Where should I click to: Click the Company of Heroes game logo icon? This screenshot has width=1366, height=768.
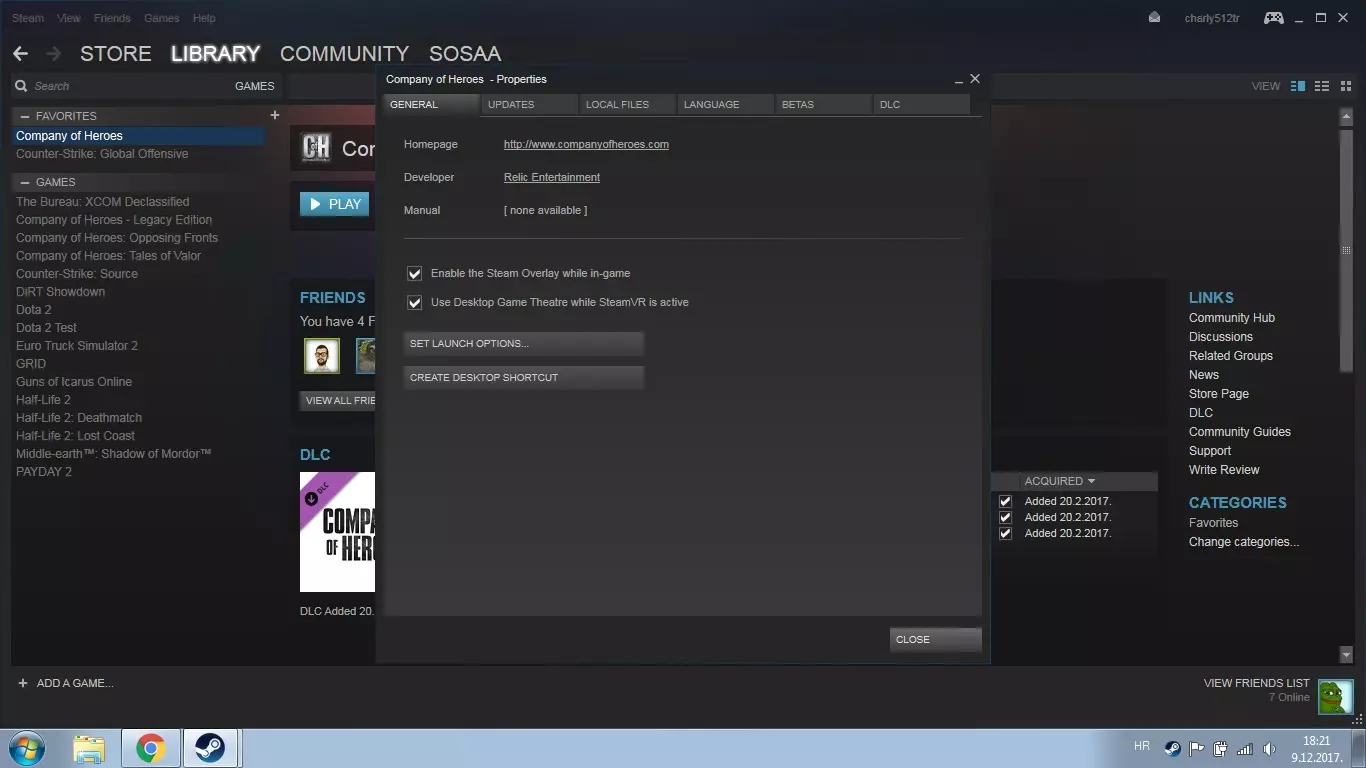tap(316, 148)
